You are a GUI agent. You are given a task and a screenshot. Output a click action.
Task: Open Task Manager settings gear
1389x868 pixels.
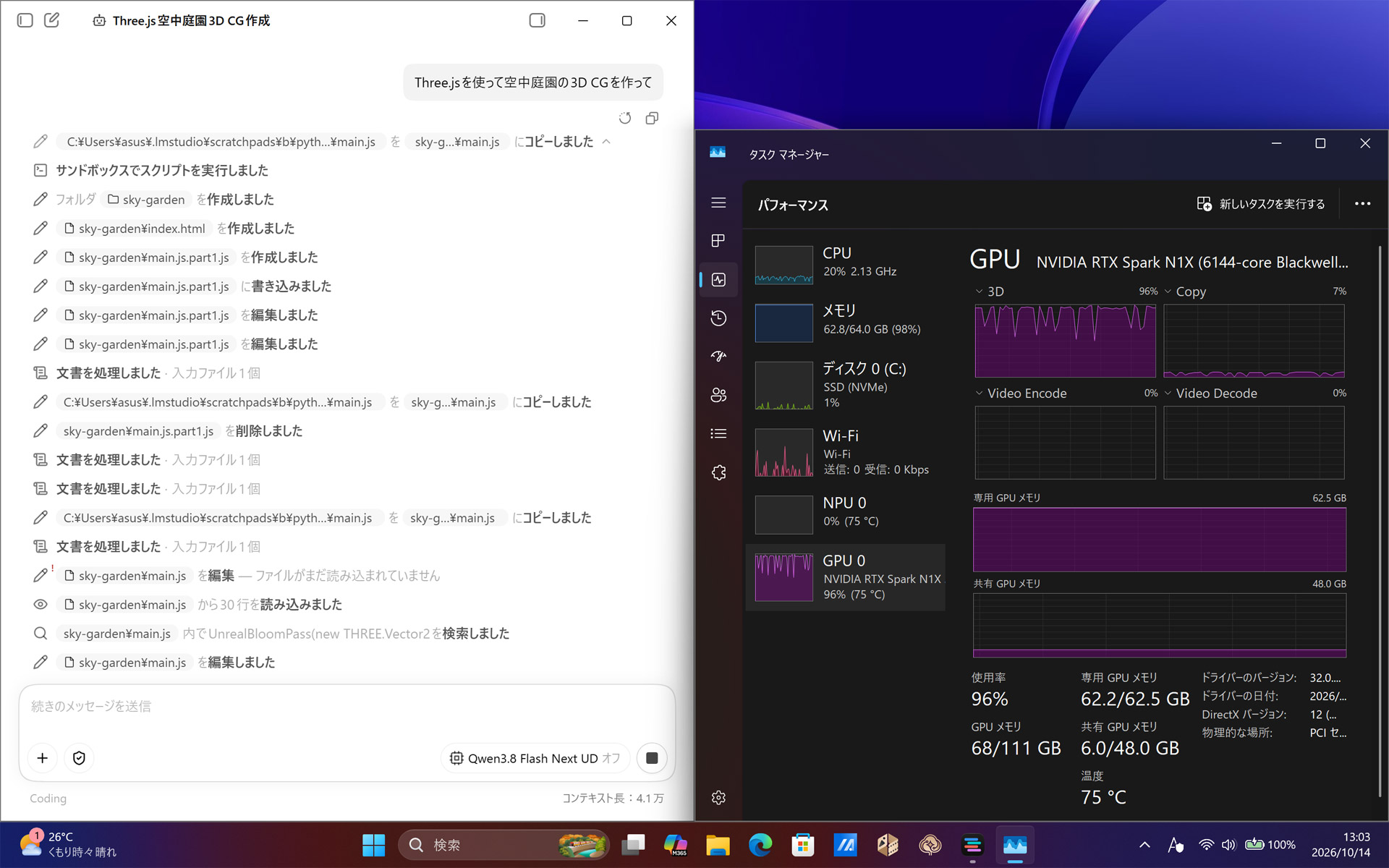click(x=718, y=797)
